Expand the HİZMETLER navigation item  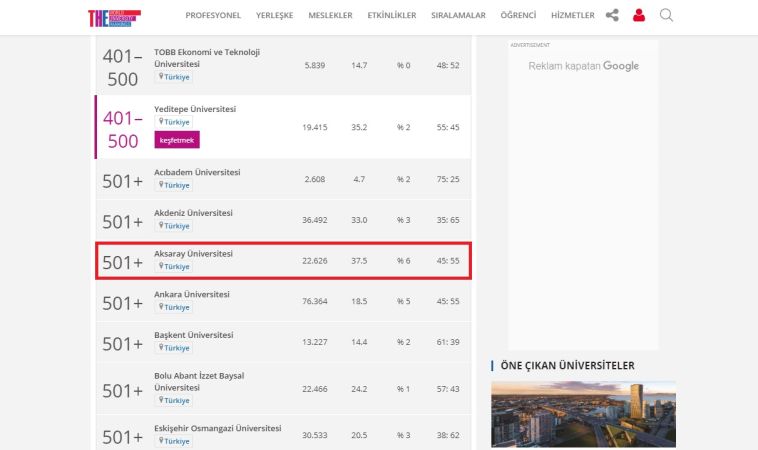point(573,16)
